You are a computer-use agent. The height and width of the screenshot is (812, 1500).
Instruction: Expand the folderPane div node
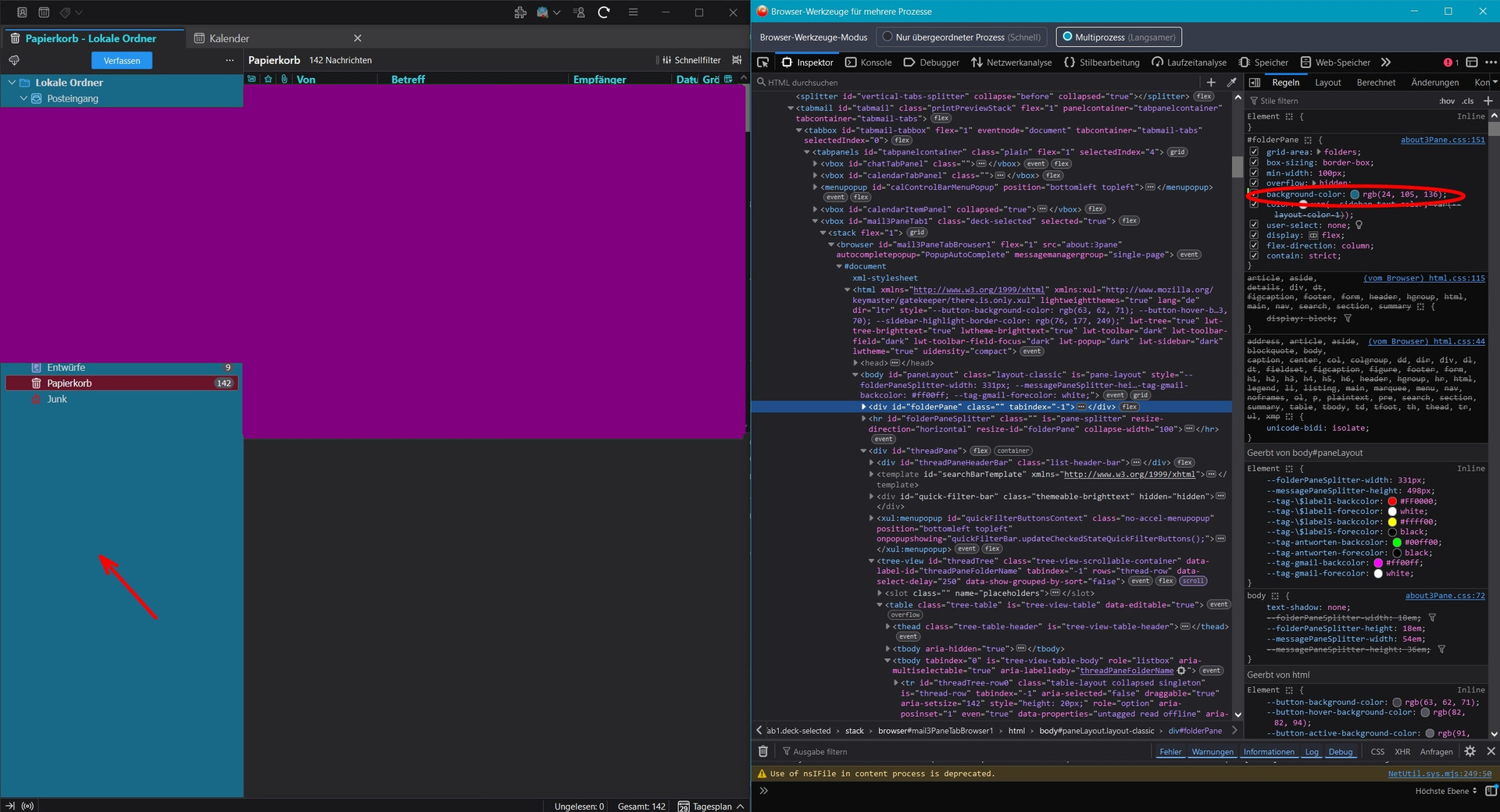[x=863, y=407]
